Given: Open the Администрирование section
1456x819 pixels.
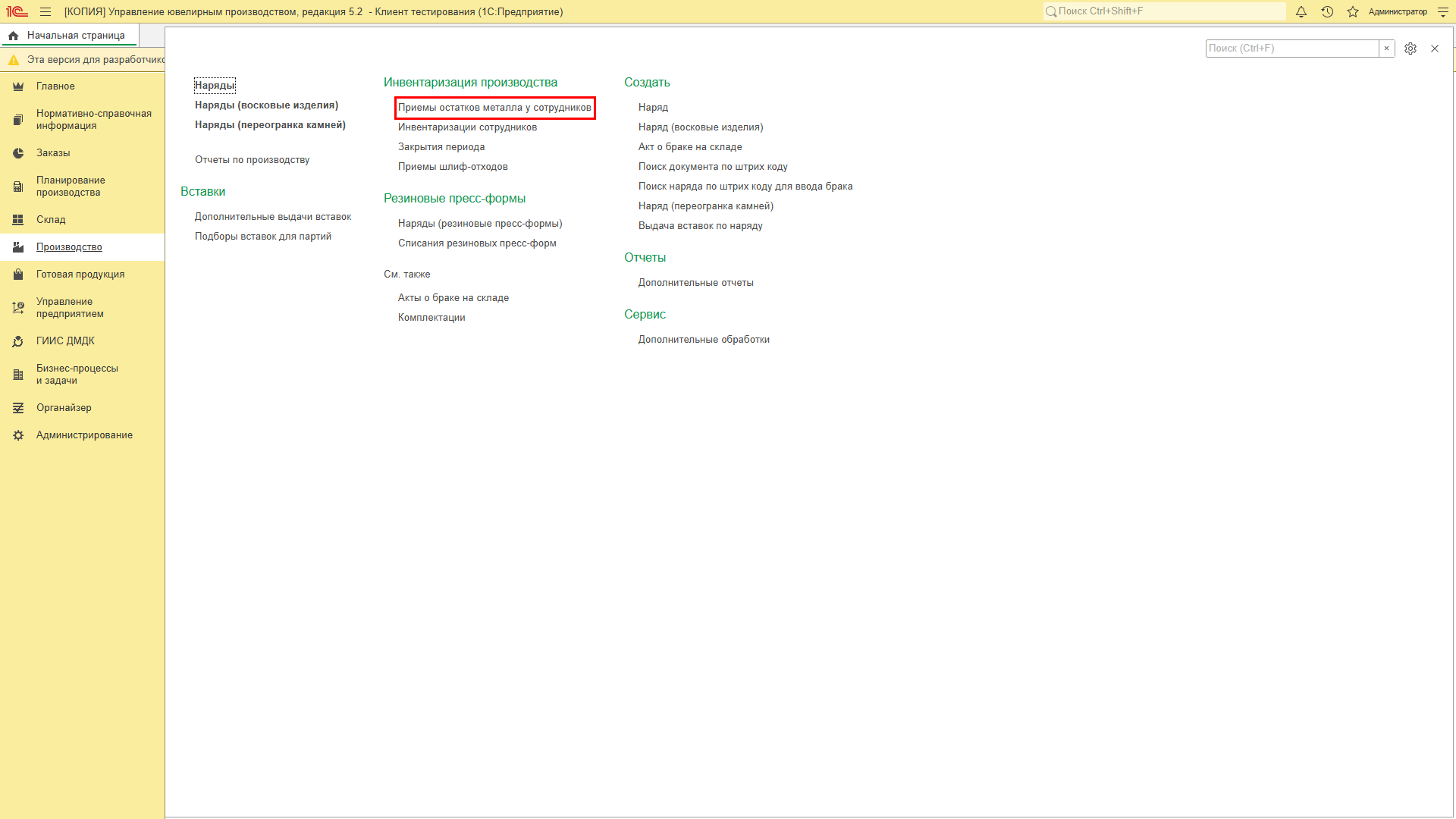Looking at the screenshot, I should pyautogui.click(x=82, y=435).
